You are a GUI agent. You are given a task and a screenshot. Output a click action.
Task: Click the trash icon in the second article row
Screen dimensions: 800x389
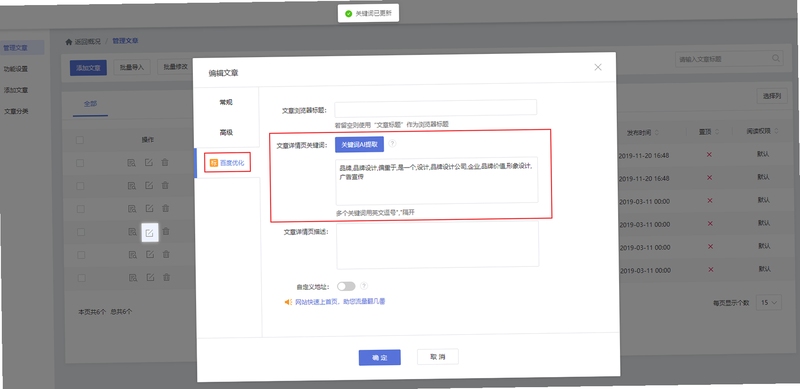pyautogui.click(x=165, y=185)
